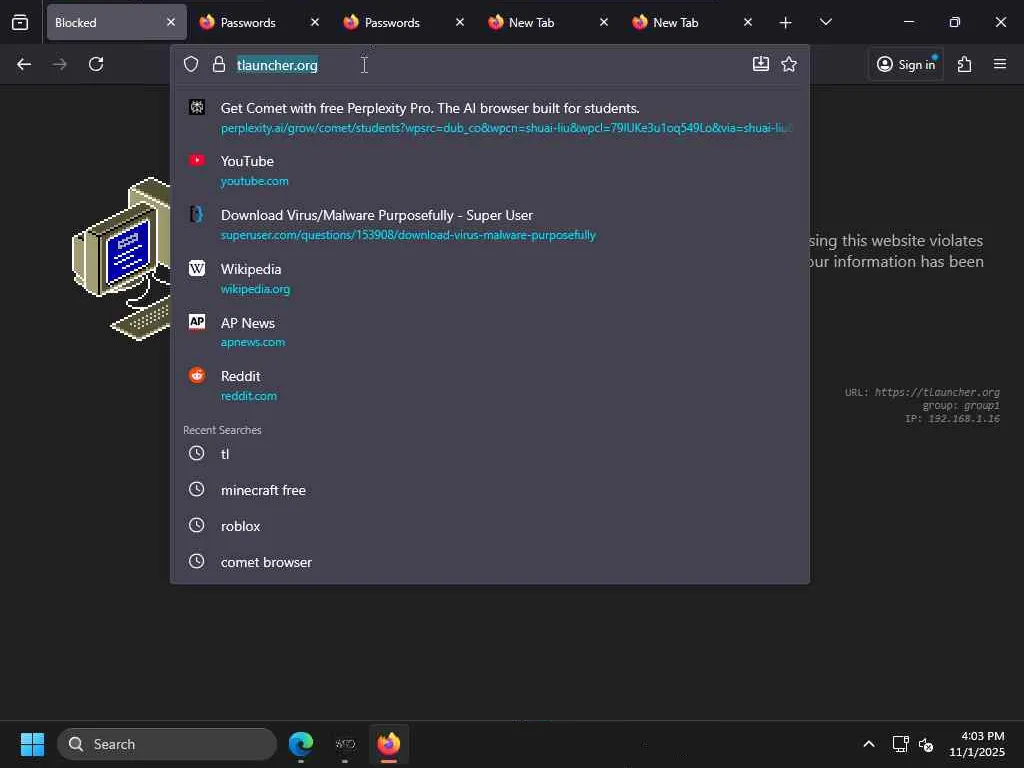Select recent search 'minecraft free'
The width and height of the screenshot is (1024, 768).
coord(490,490)
